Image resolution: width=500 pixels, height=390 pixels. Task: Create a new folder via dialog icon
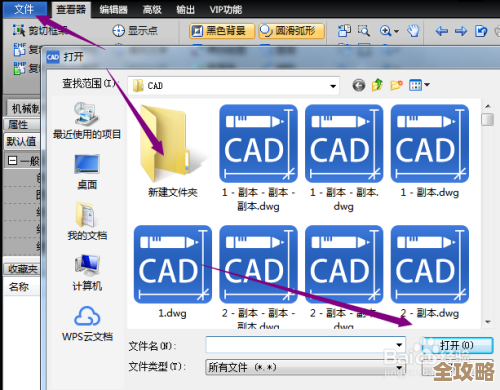[x=396, y=85]
